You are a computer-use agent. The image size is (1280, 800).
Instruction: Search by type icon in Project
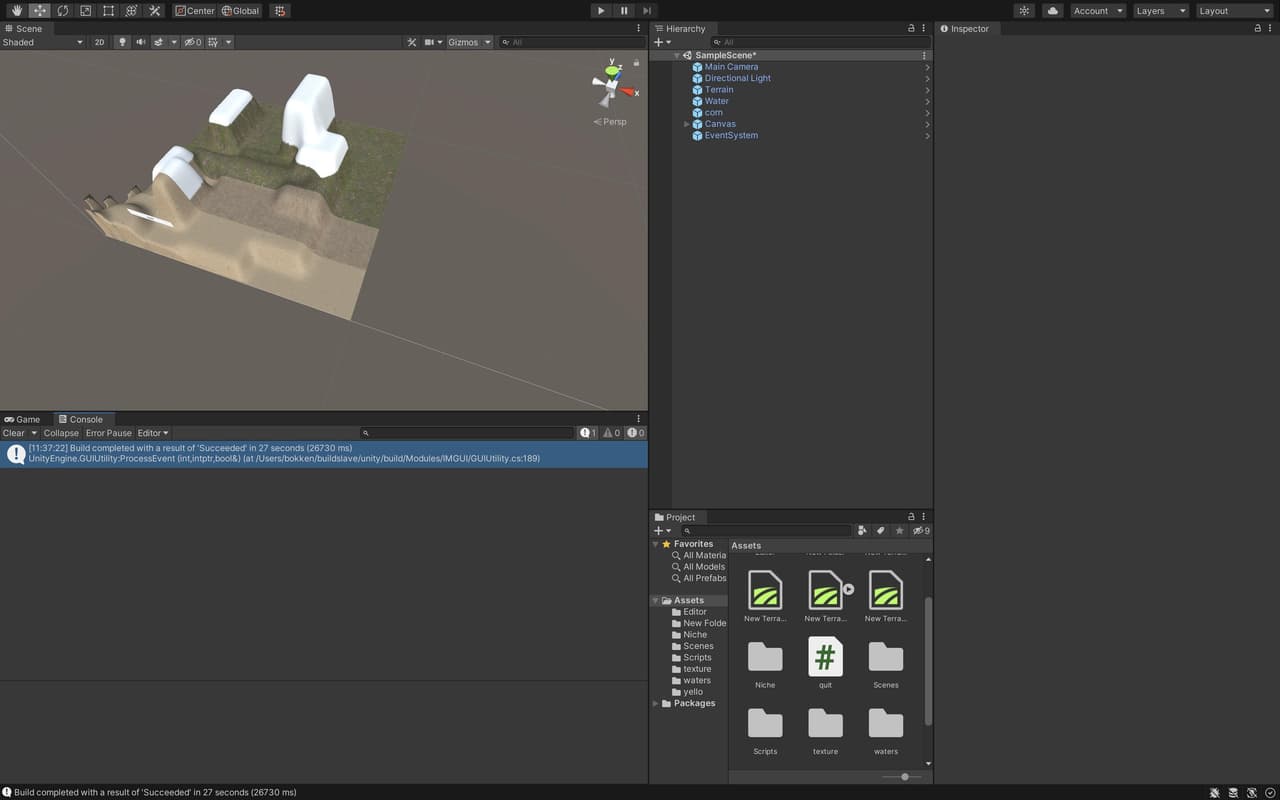[x=863, y=531]
